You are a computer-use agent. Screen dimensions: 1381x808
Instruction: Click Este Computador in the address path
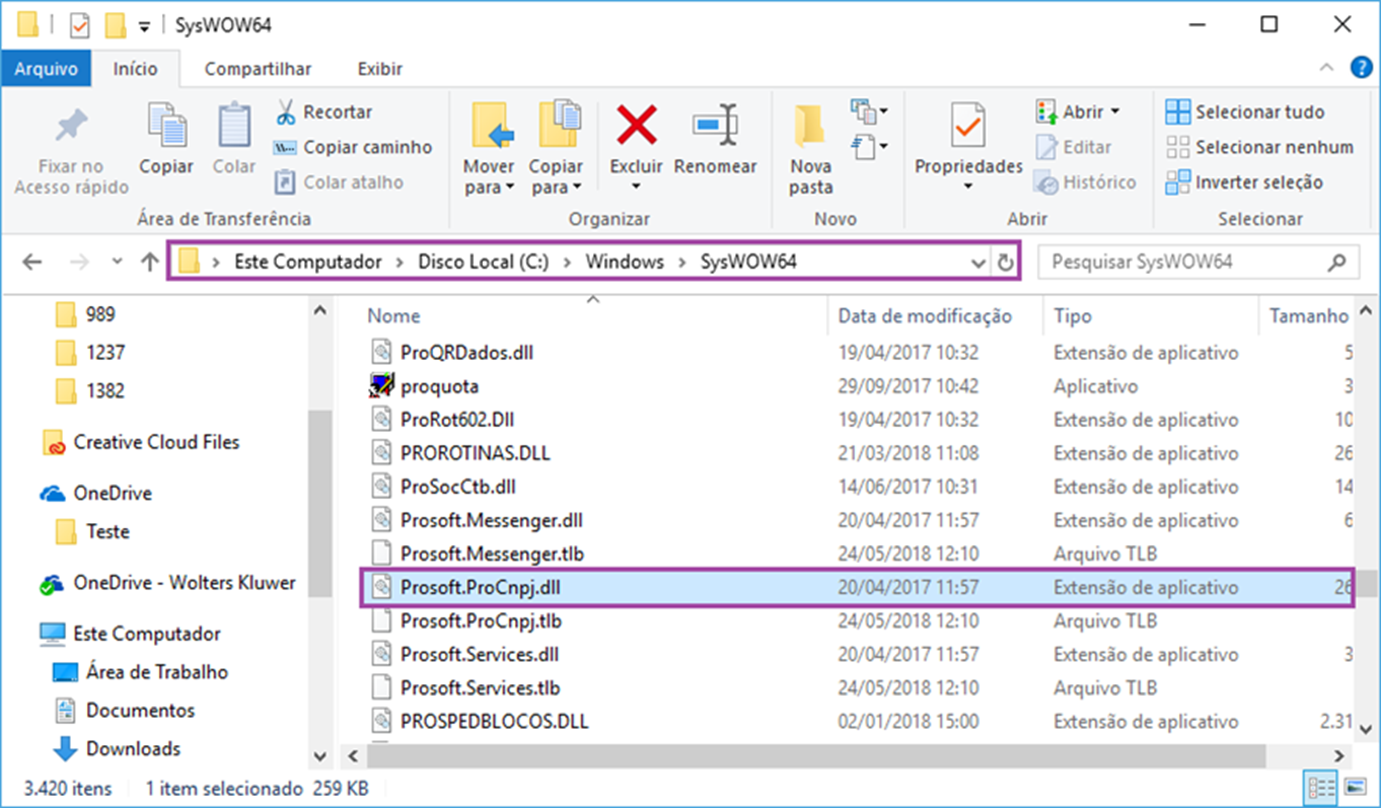click(x=308, y=262)
